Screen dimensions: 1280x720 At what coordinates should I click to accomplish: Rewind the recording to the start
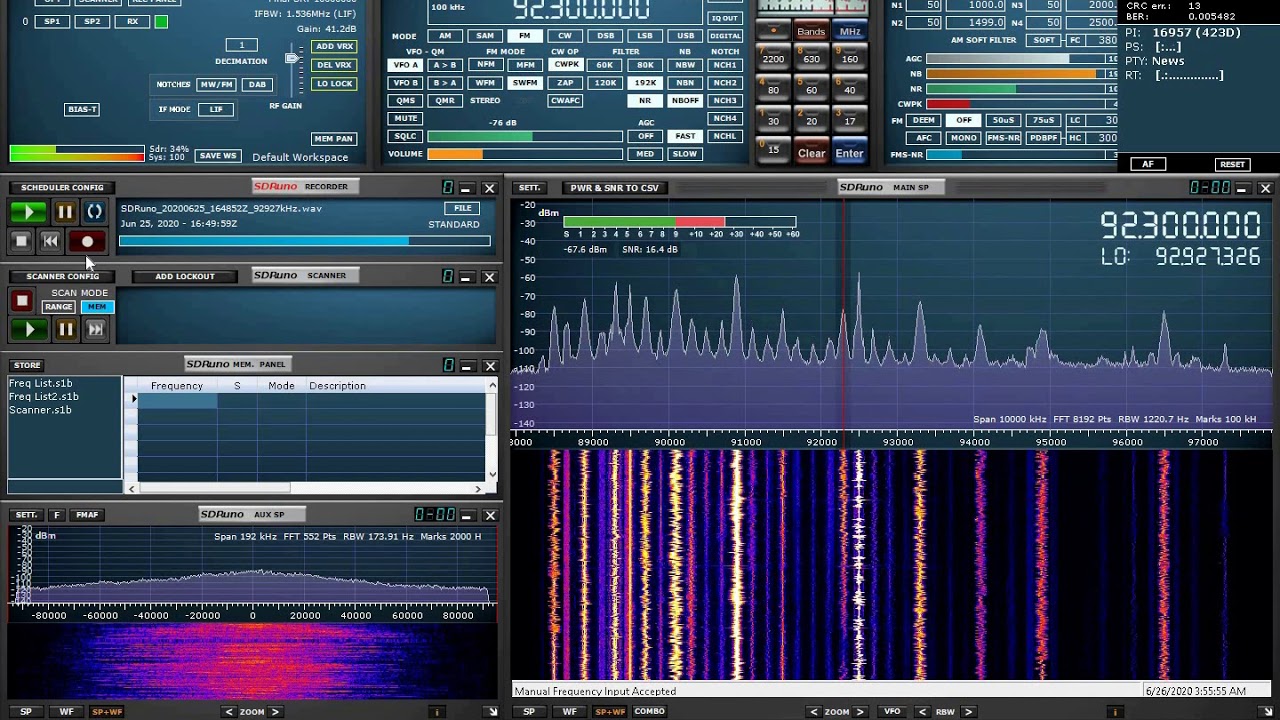50,241
